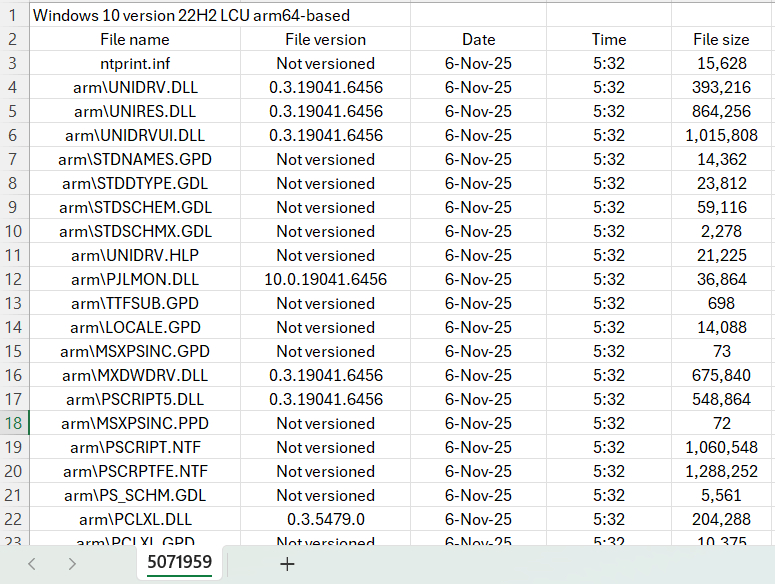Screen dimensions: 775x584
Task: Select cell 'arm\PS_SCHM.GDL'
Action: (x=135, y=496)
